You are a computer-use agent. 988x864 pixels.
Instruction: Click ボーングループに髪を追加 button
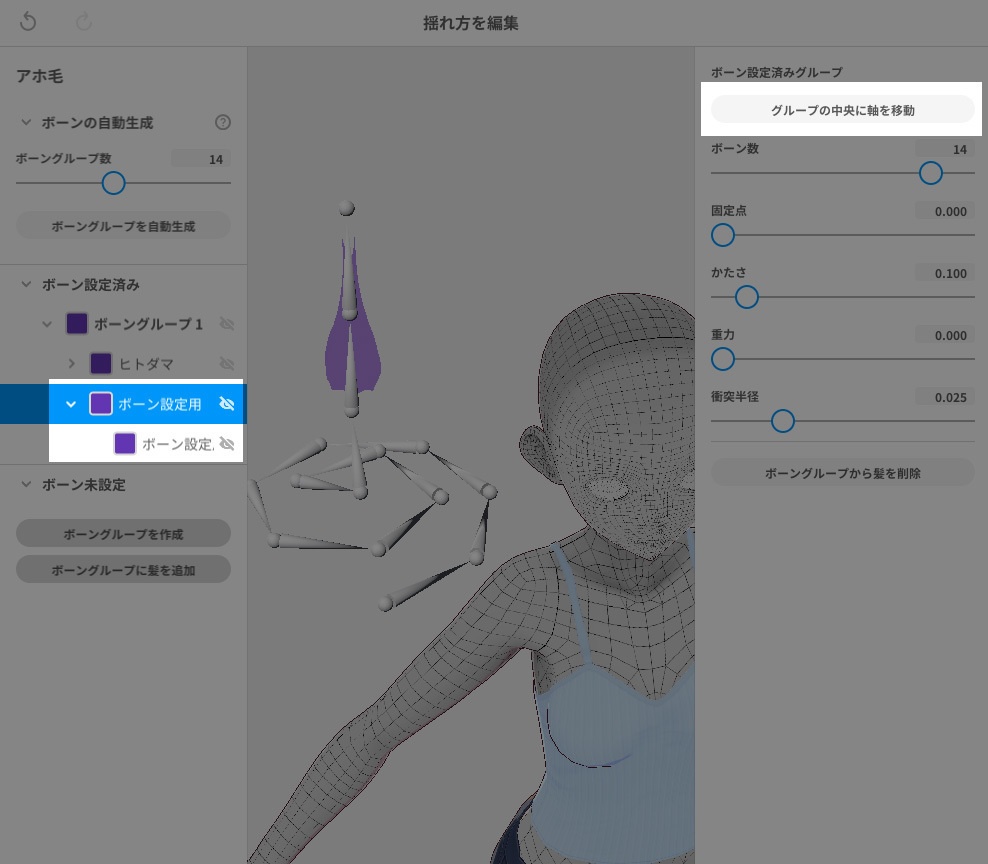124,570
